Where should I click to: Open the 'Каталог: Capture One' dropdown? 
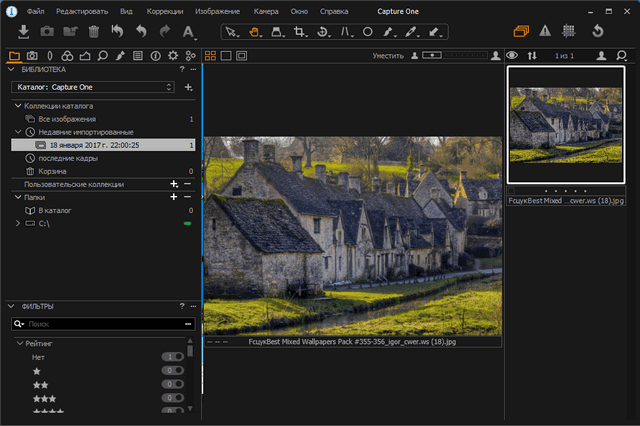click(94, 87)
